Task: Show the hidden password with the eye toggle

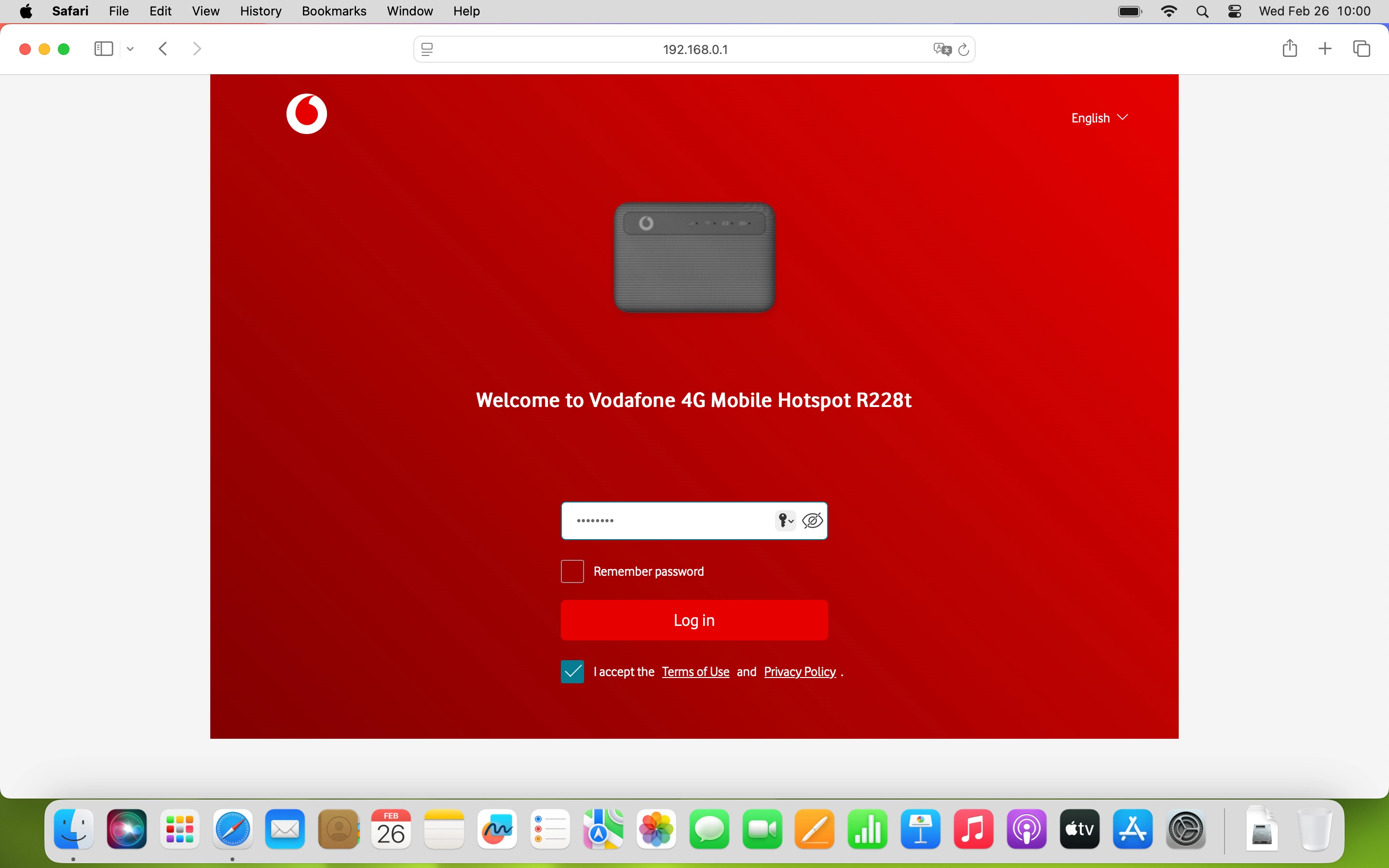Action: 812,520
